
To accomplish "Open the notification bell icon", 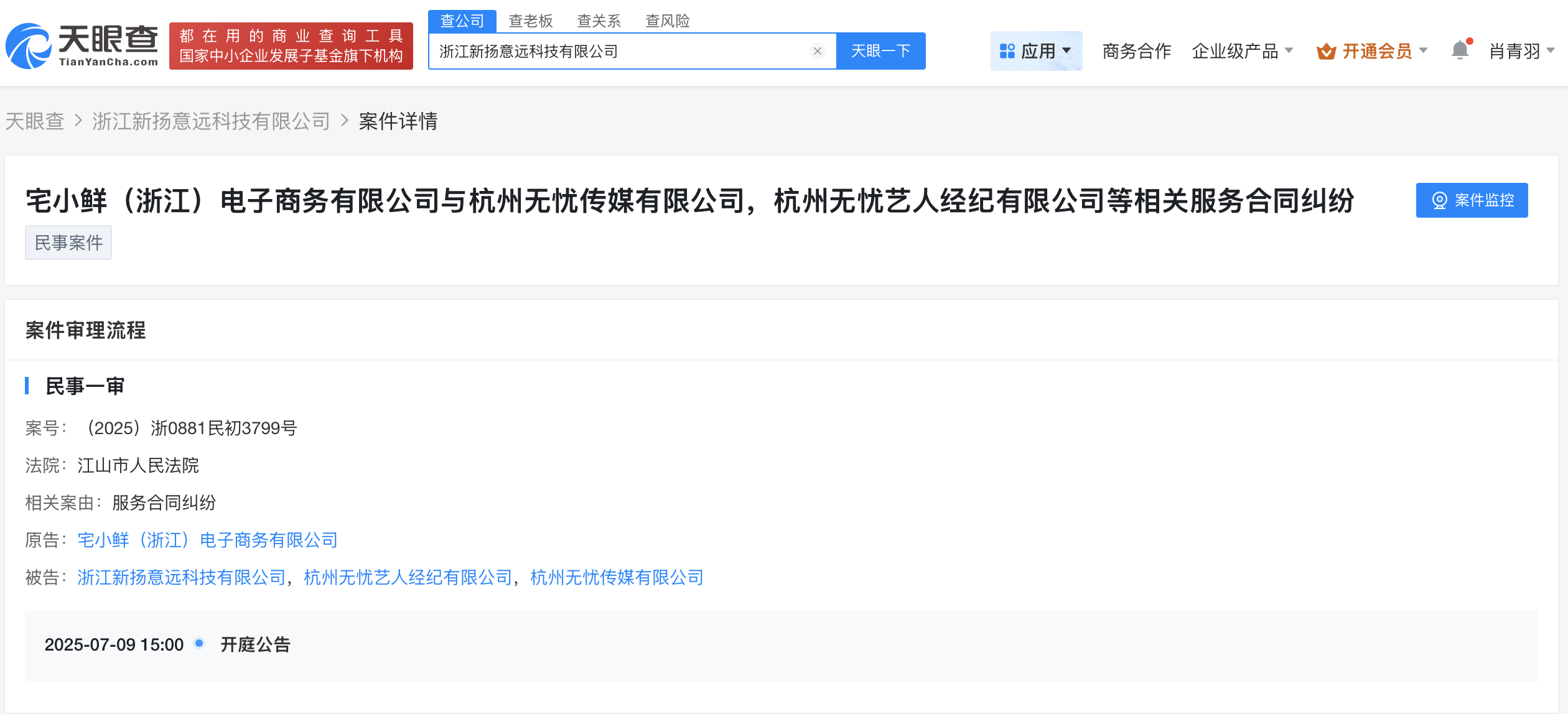I will point(1460,50).
